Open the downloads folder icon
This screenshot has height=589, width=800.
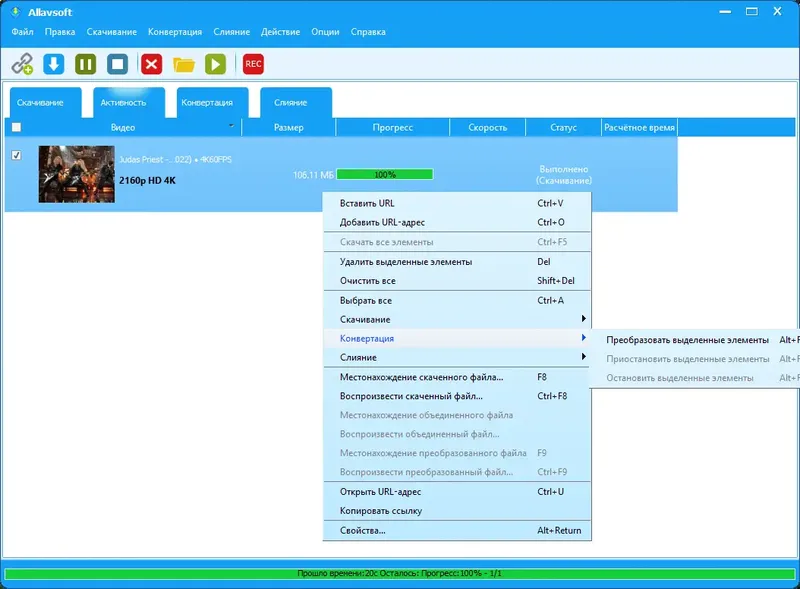point(185,62)
